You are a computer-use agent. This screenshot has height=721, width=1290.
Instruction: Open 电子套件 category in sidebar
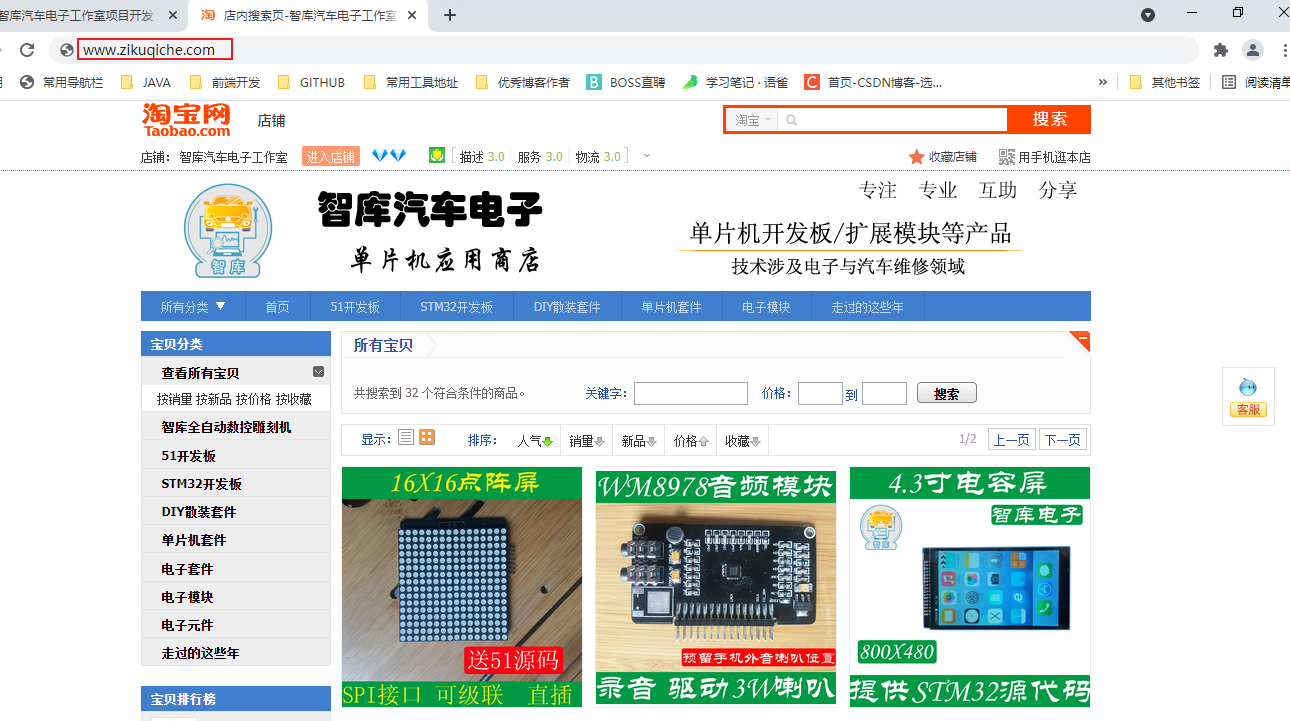[187, 568]
